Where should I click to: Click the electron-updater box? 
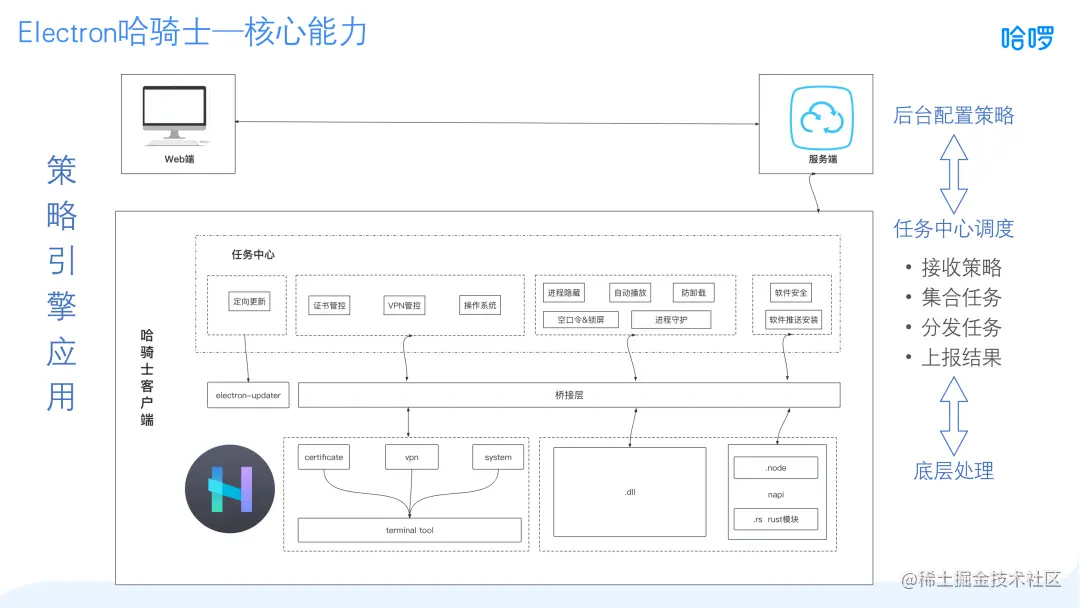248,395
